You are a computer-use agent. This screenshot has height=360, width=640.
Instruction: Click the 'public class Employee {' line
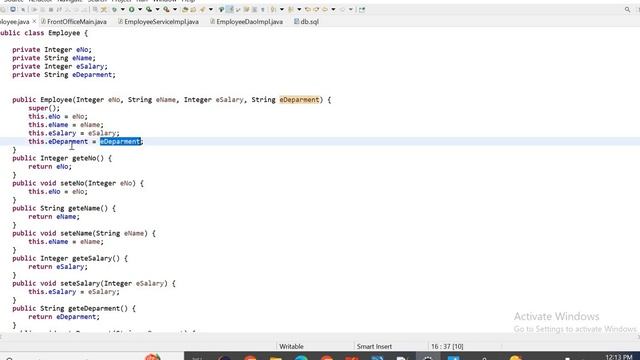point(44,33)
